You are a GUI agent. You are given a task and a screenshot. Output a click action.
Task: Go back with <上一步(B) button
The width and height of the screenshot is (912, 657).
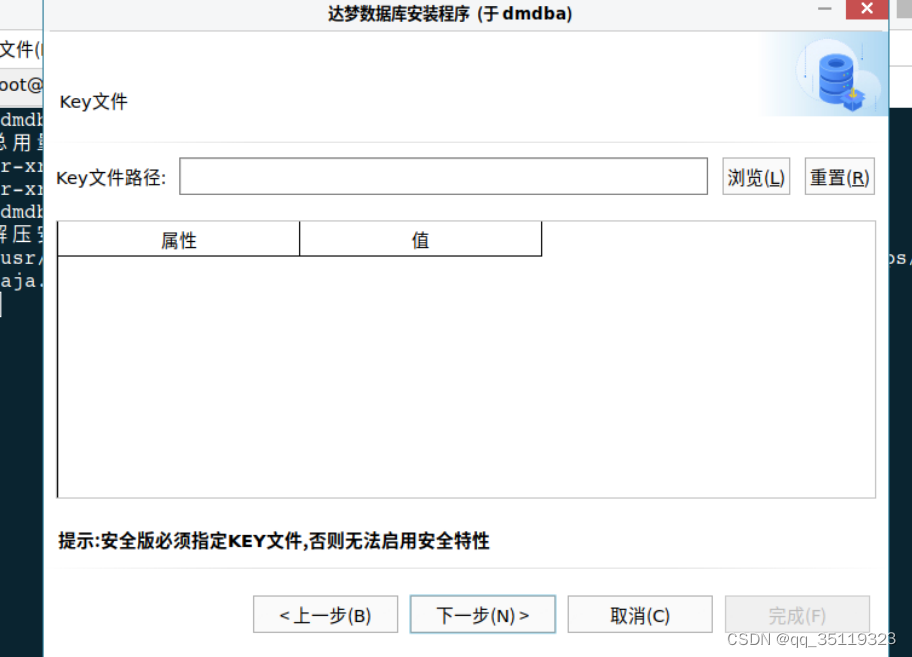[325, 615]
